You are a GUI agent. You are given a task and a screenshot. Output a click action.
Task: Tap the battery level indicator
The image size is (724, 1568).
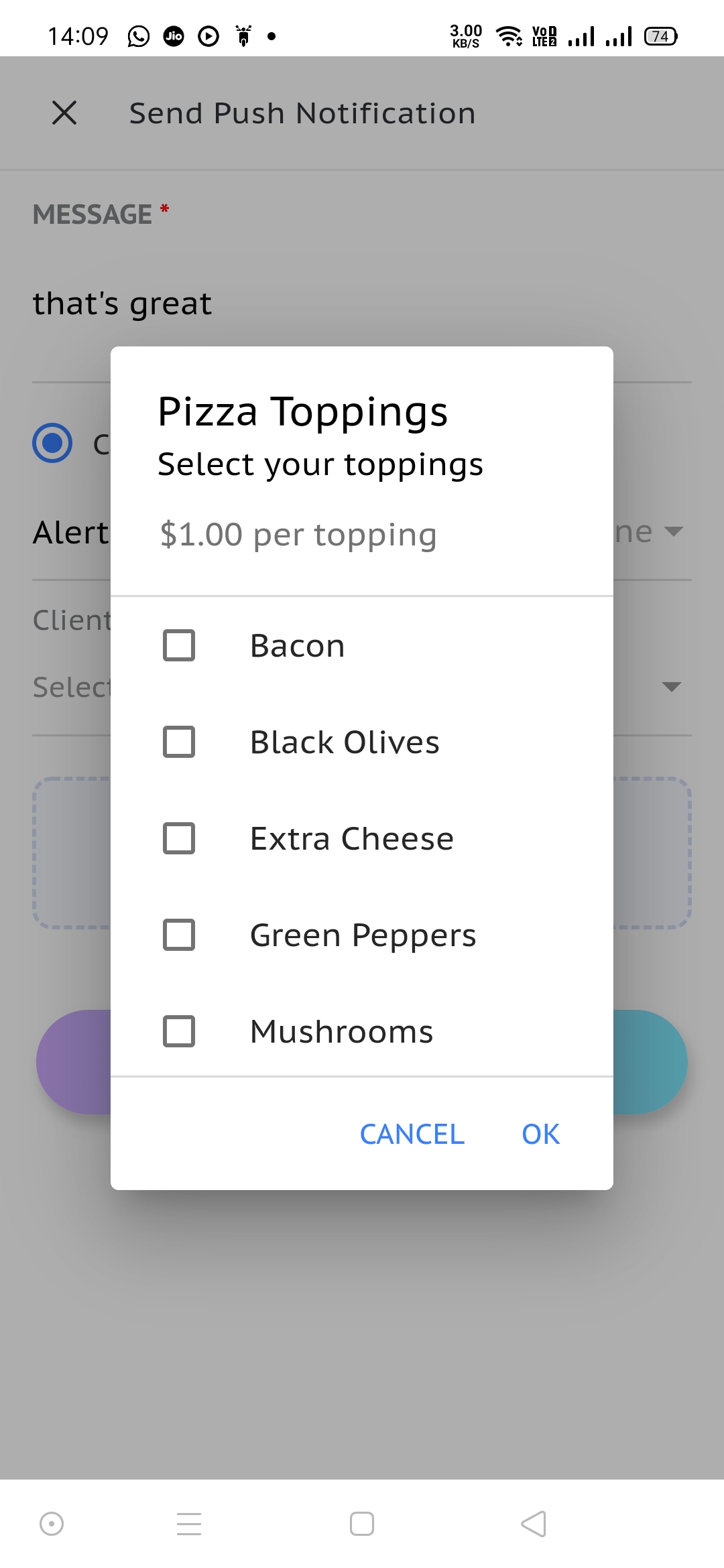coord(660,36)
